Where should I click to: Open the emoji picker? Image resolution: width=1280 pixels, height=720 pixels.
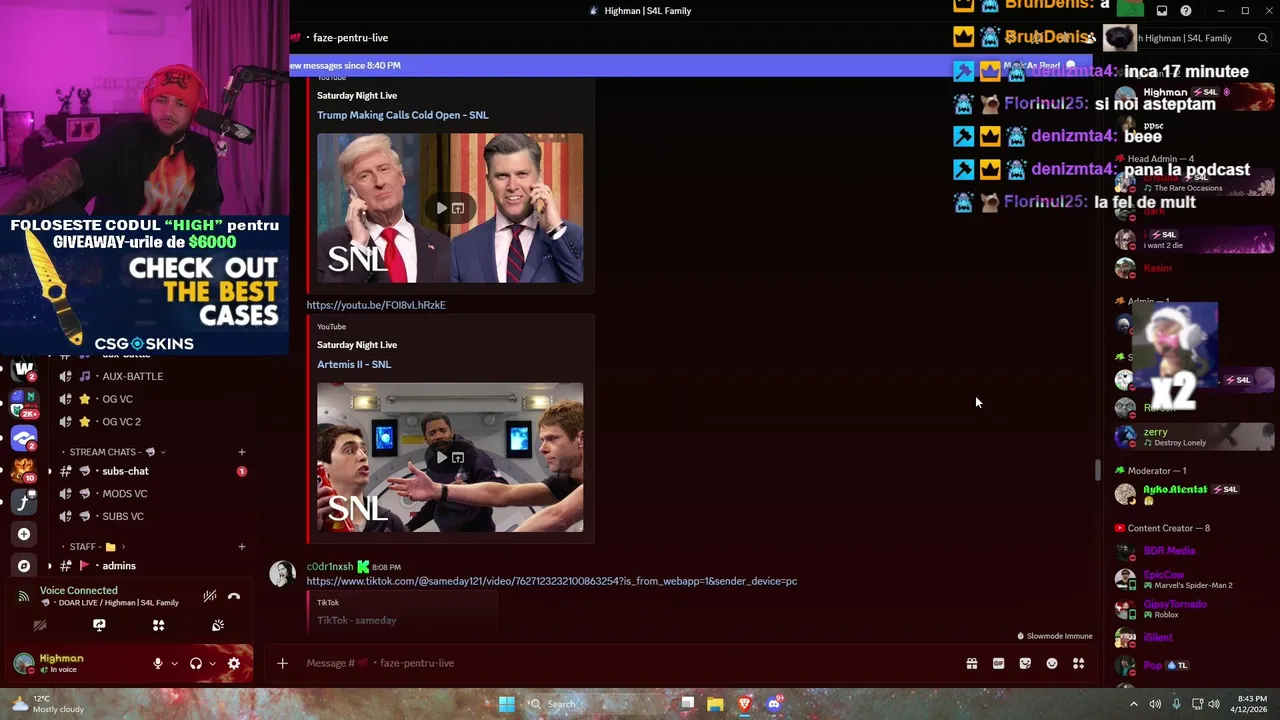[x=1052, y=663]
